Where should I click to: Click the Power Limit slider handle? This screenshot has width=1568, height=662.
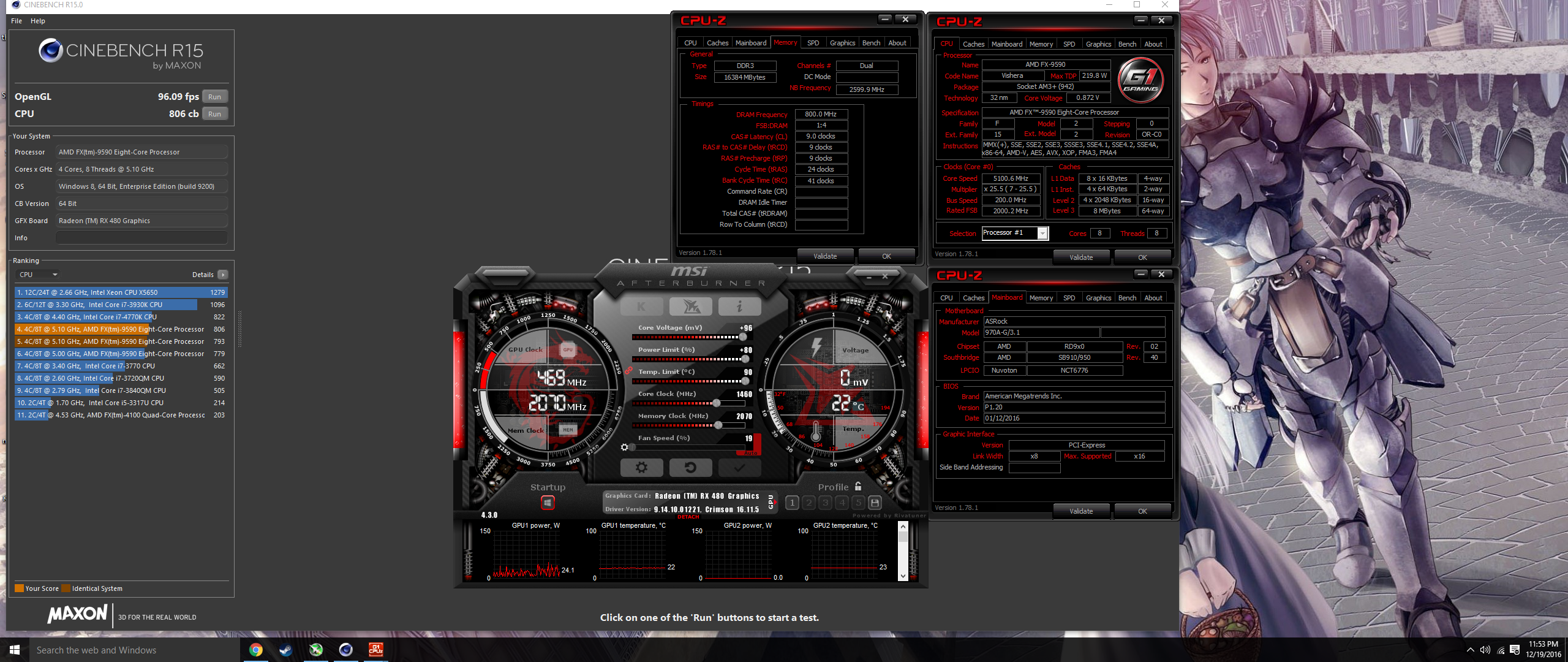pyautogui.click(x=745, y=359)
